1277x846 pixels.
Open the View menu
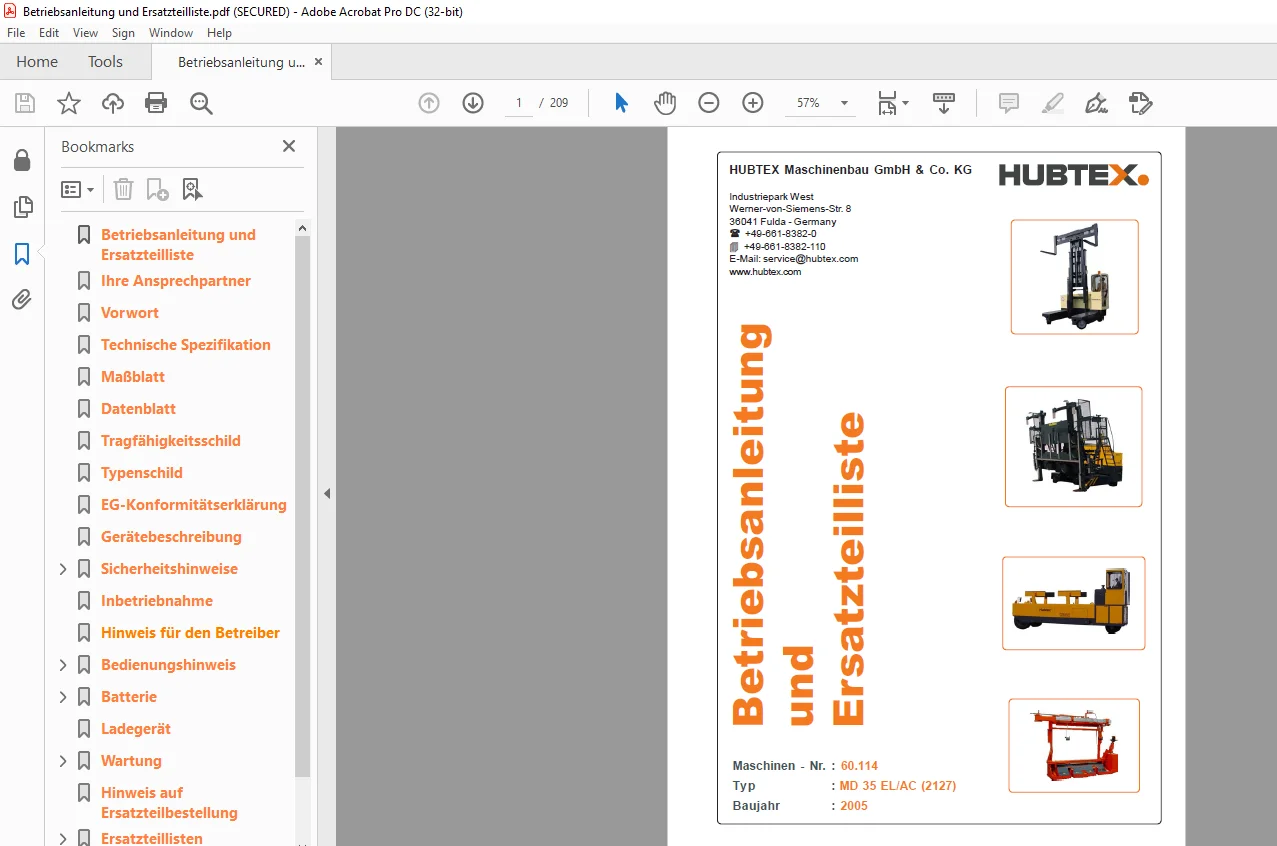pos(86,33)
